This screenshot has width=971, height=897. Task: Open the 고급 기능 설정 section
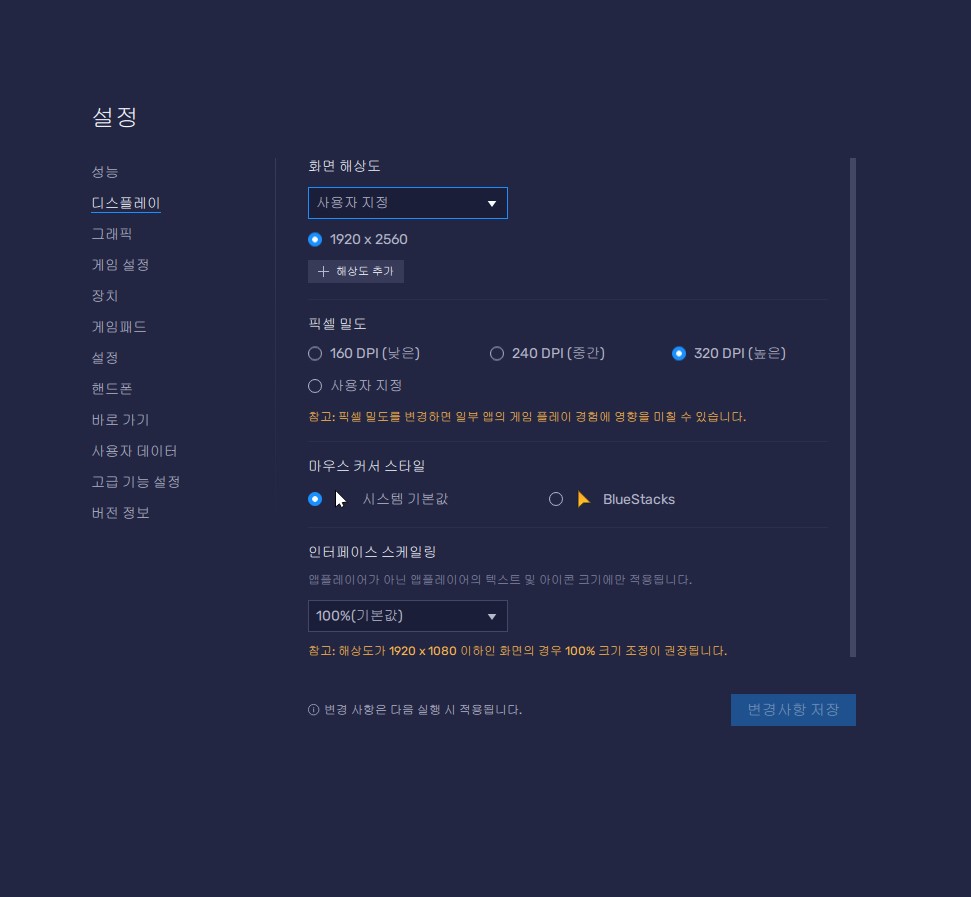coord(135,482)
